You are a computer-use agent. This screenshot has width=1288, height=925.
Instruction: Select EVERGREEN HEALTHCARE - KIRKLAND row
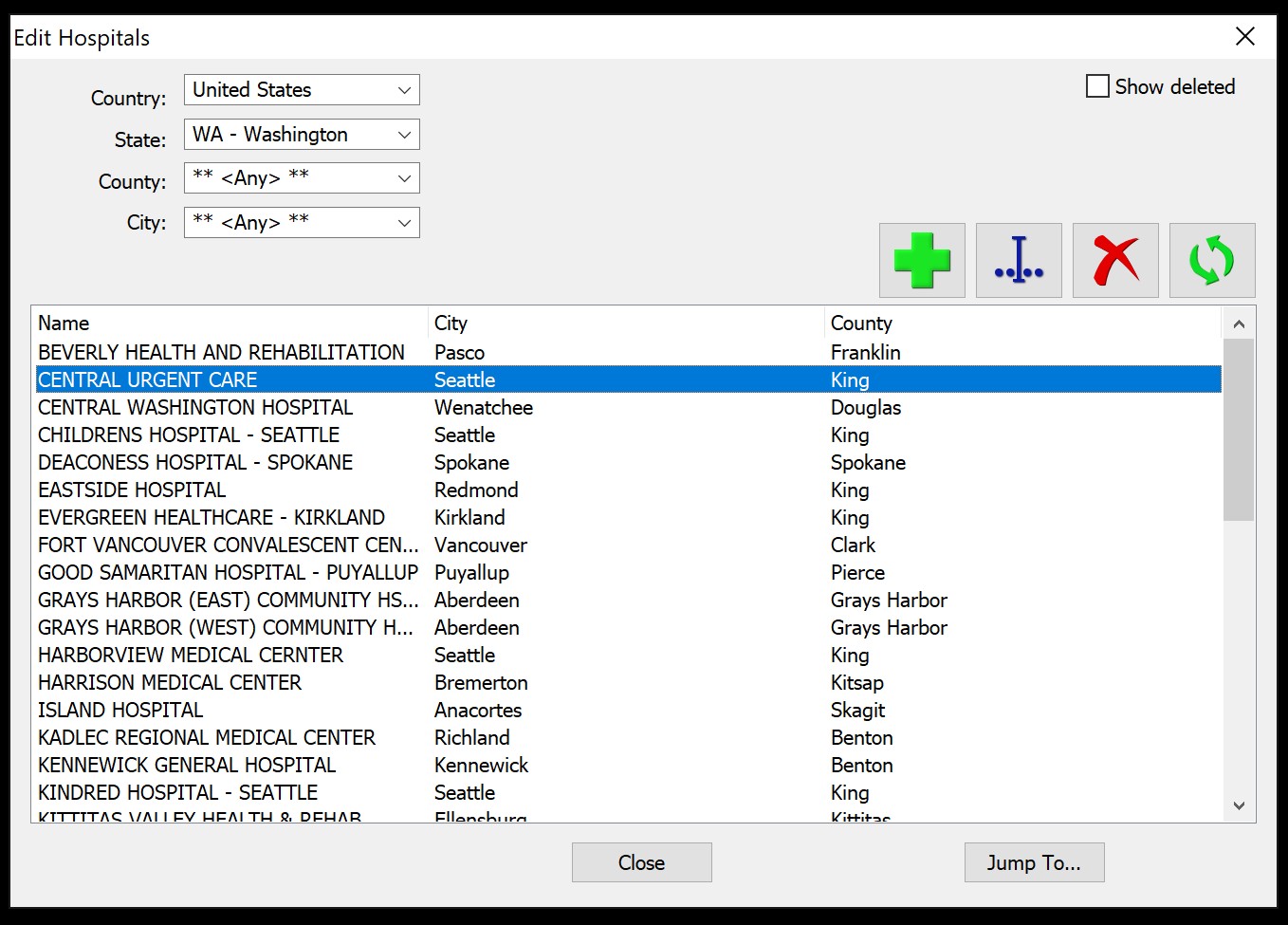pos(627,517)
